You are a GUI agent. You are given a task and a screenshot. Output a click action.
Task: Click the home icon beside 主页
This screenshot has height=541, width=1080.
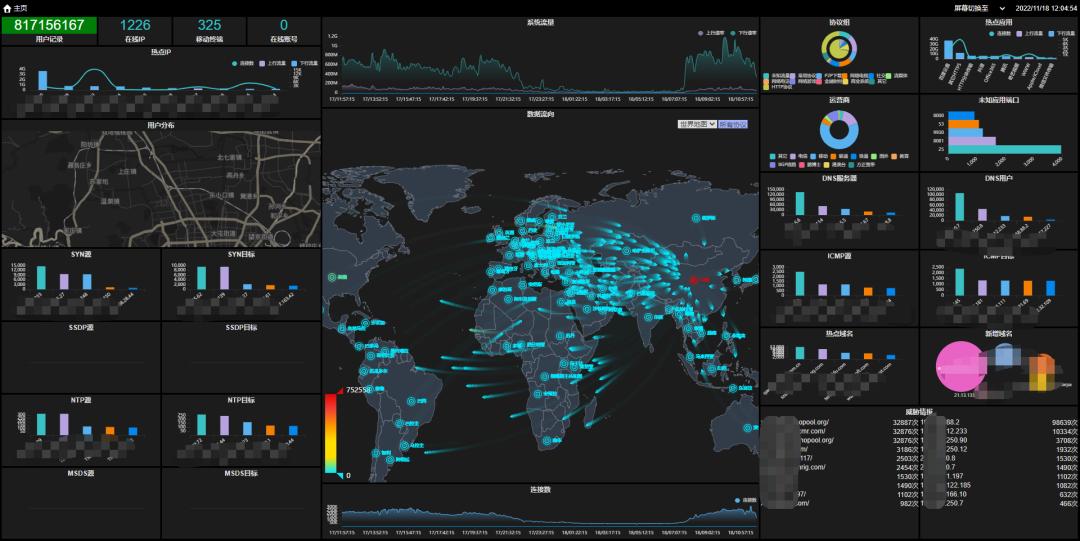[7, 8]
